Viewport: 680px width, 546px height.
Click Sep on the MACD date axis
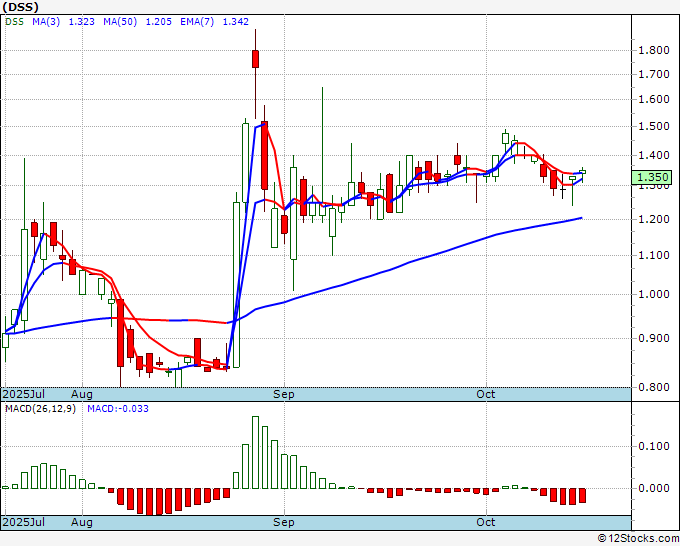(284, 522)
